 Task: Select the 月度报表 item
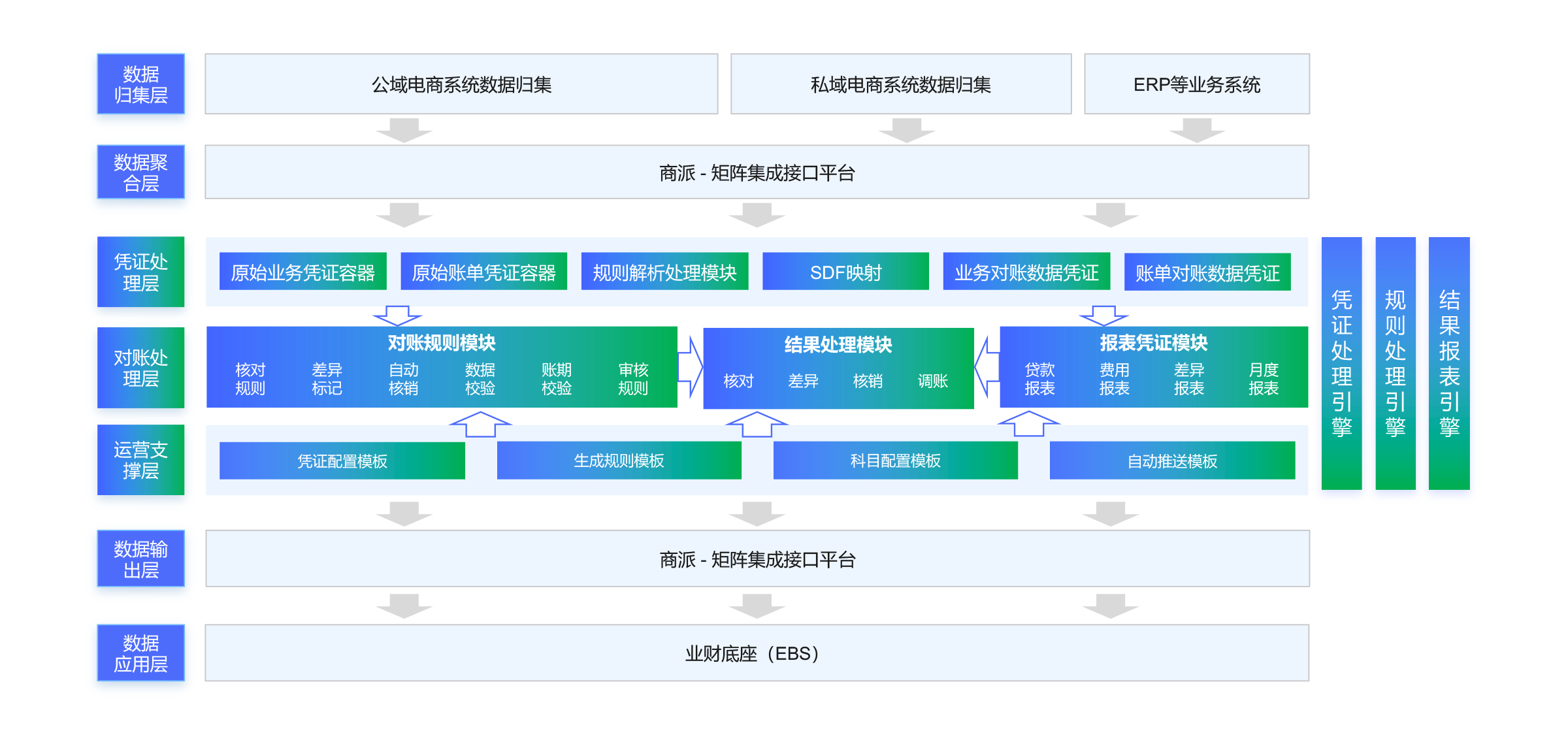pos(1264,379)
